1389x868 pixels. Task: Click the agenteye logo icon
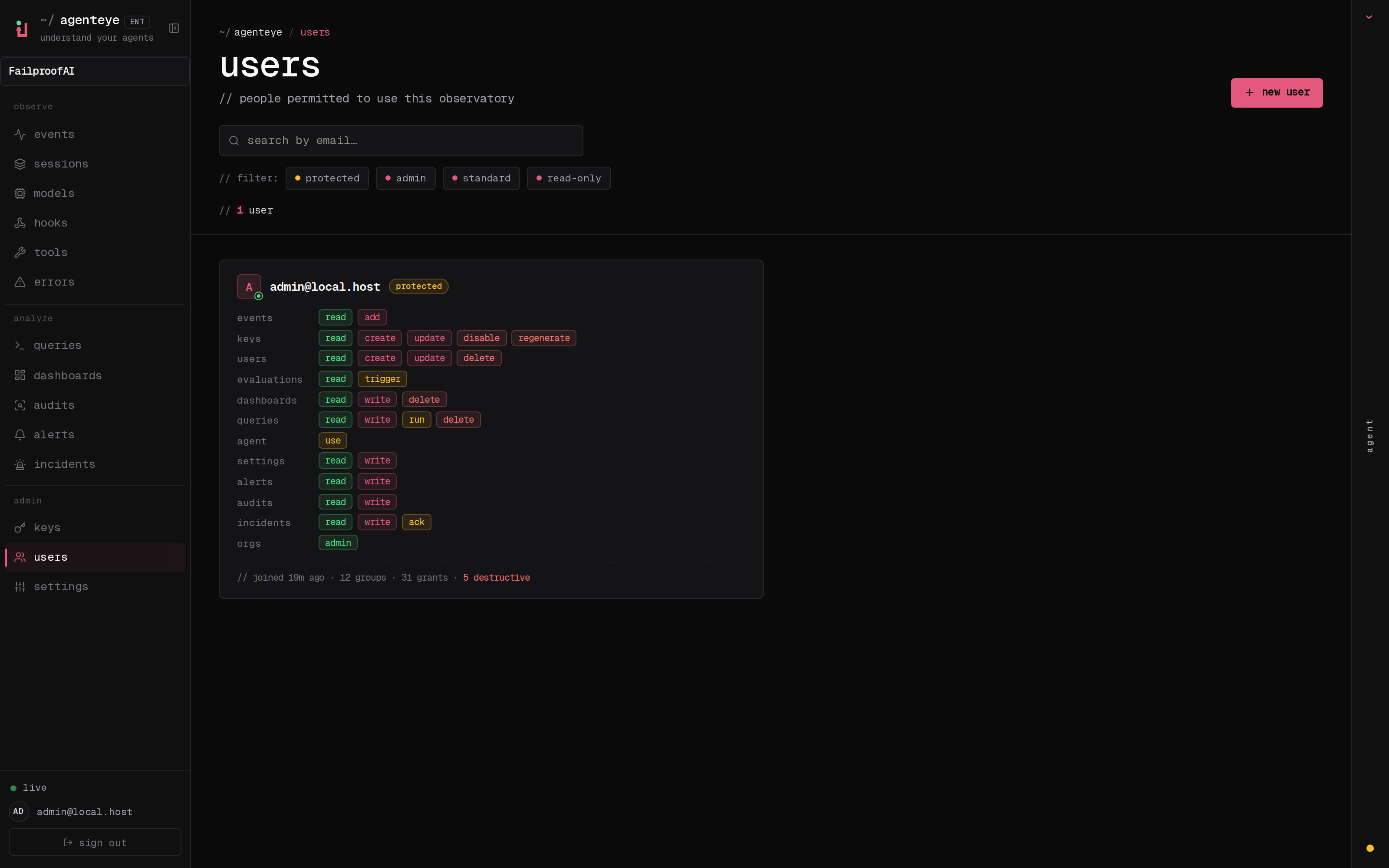click(22, 29)
